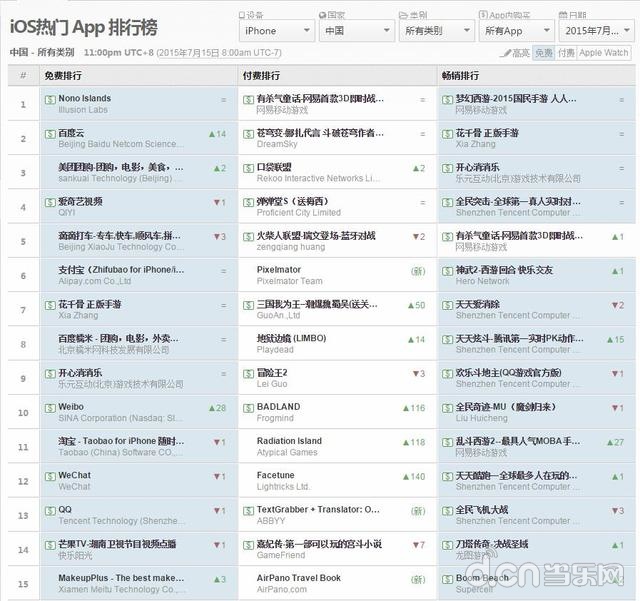Open 地狱边境 (LIMBO) entry
Image resolution: width=640 pixels, height=601 pixels.
pos(291,338)
